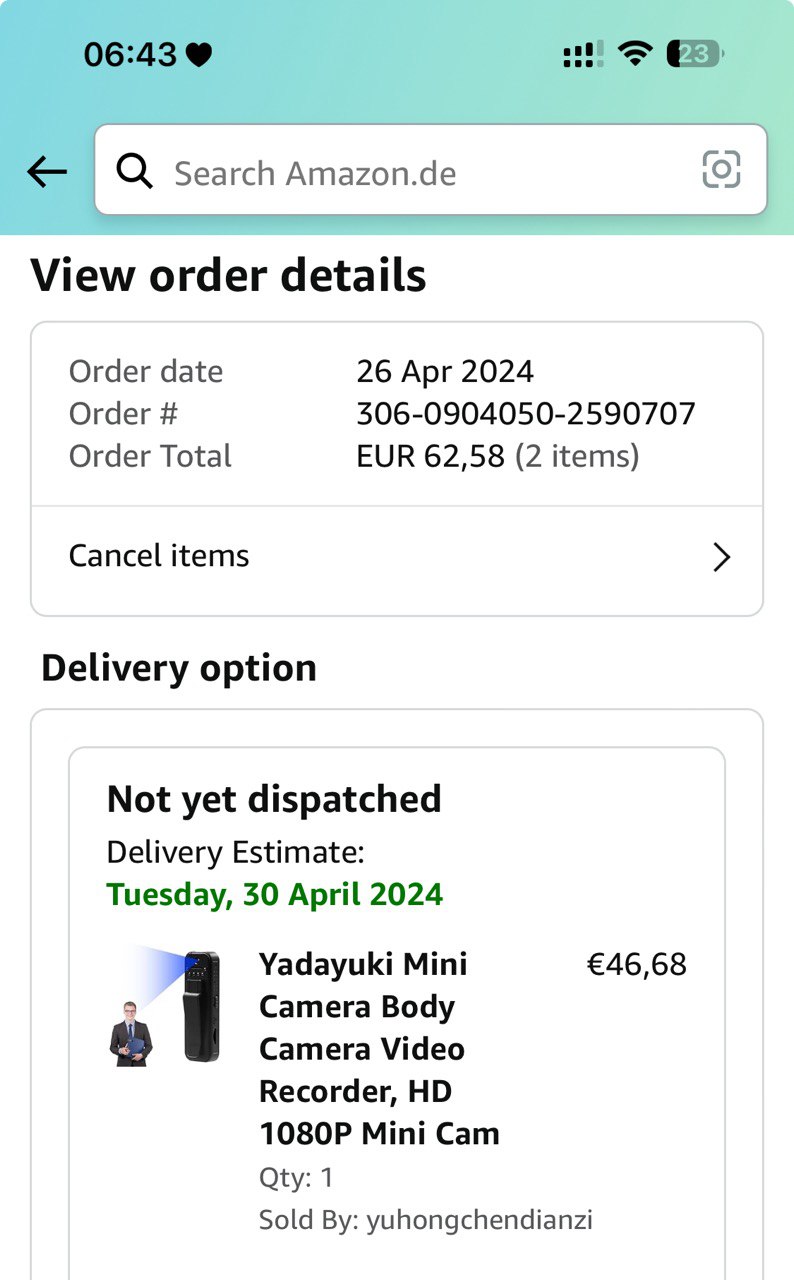This screenshot has height=1280, width=794.
Task: Tap the 06:43 clock in status bar
Action: tap(130, 54)
